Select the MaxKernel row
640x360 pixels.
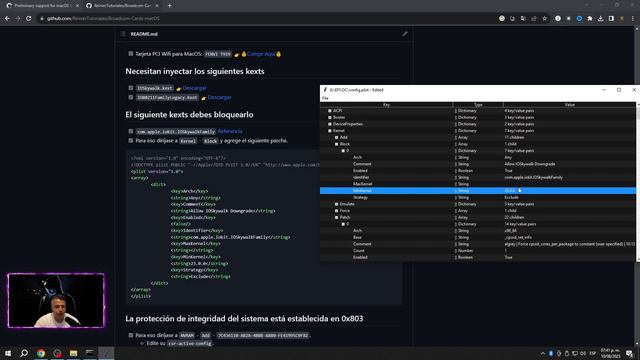point(478,184)
